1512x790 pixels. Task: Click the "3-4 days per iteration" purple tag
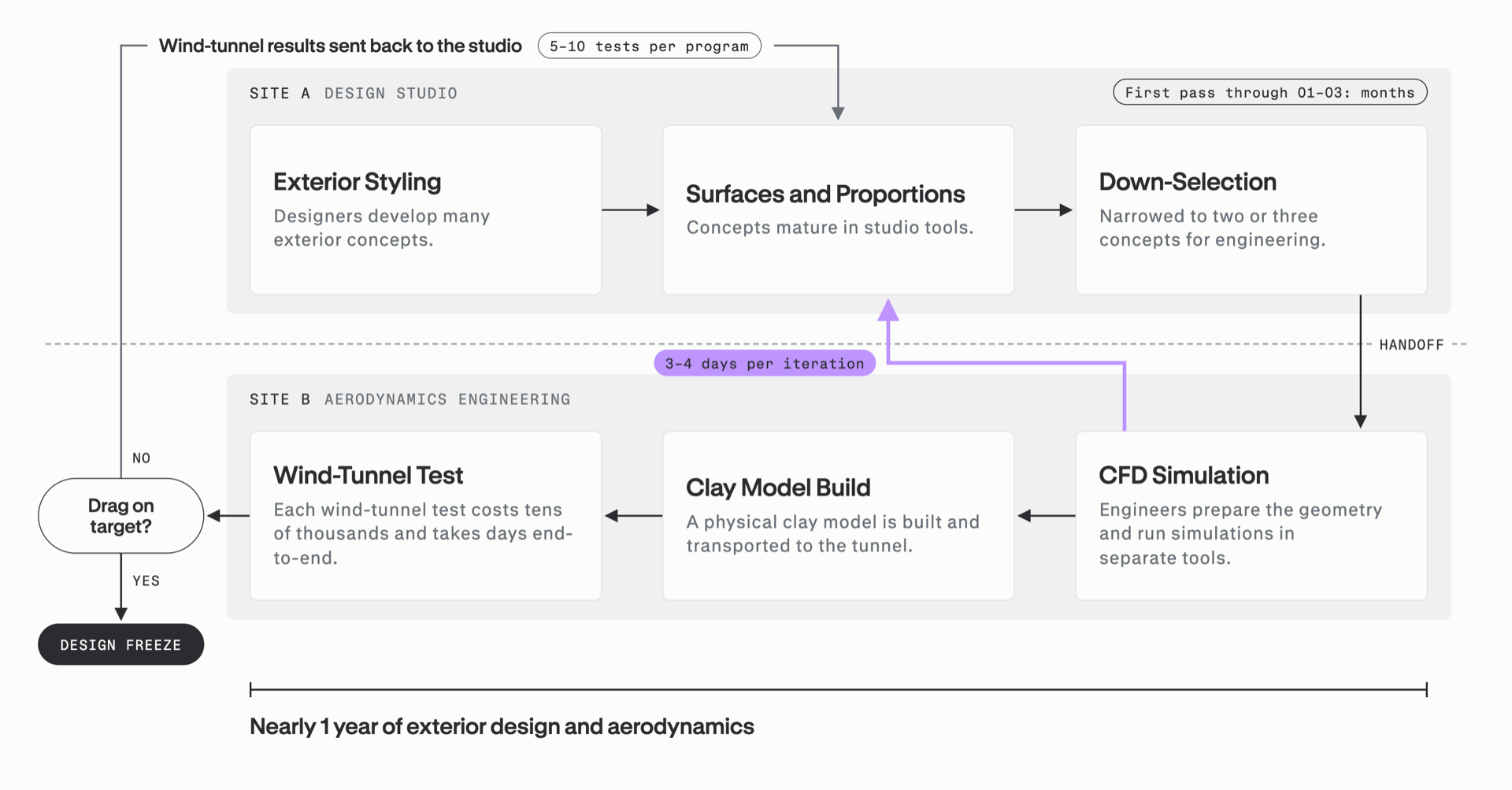pos(765,363)
